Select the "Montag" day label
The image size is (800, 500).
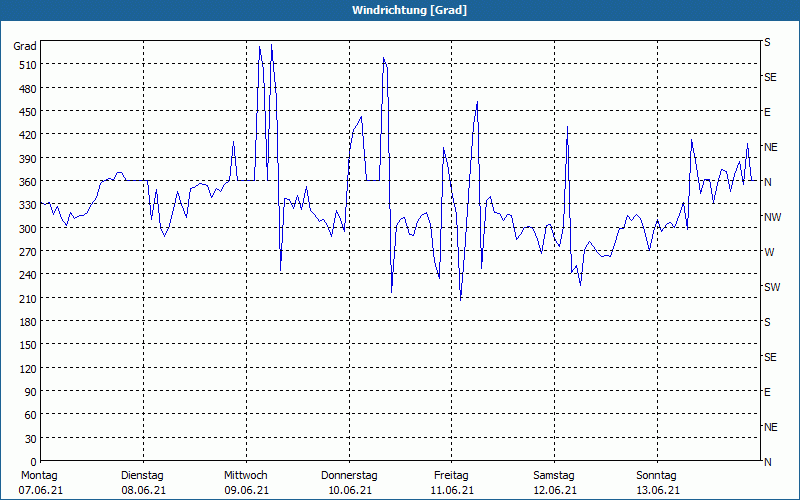click(x=39, y=476)
